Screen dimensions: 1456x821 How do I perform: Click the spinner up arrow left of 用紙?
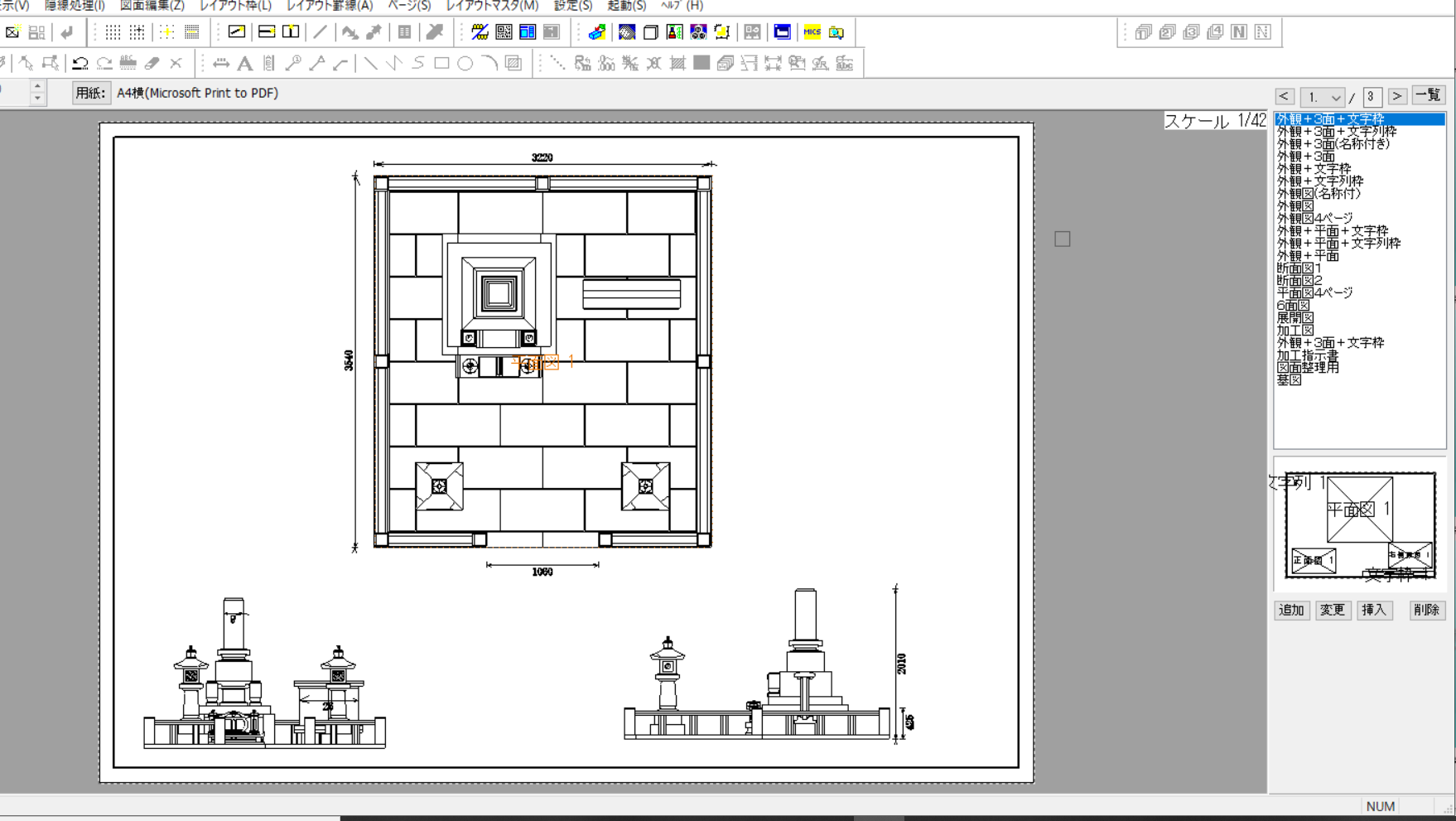point(37,86)
